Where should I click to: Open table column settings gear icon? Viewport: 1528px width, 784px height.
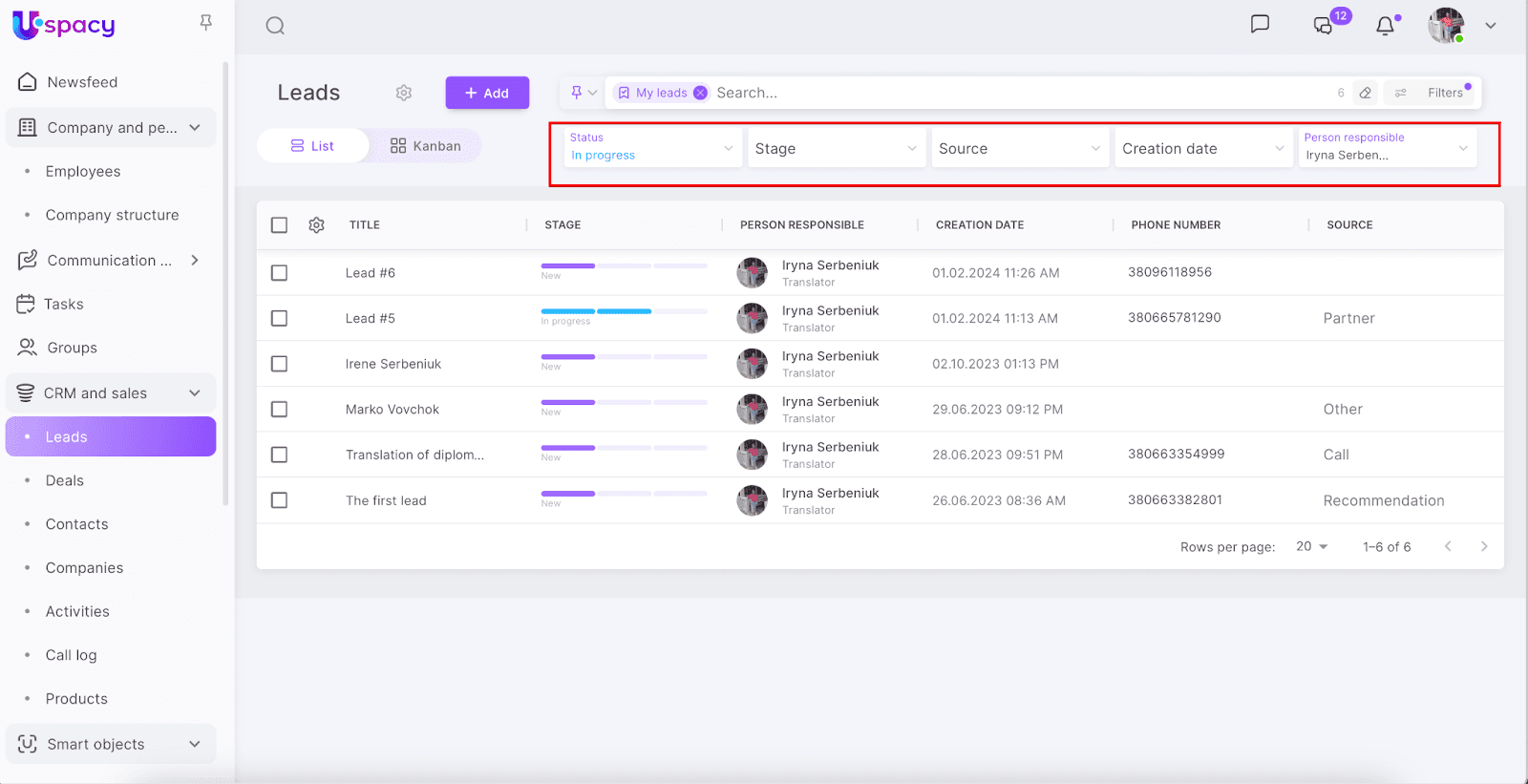[317, 225]
